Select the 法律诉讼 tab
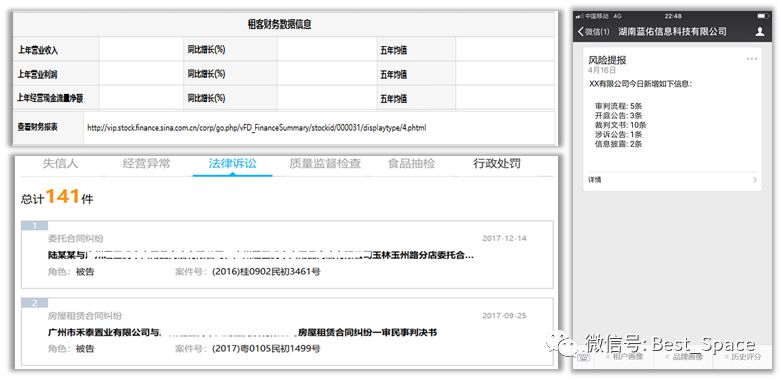Viewport: 781px width, 380px height. 232,163
